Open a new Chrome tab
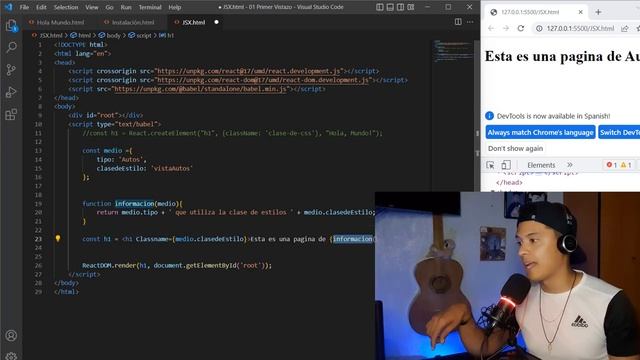This screenshot has height=360, width=640. (x=598, y=12)
